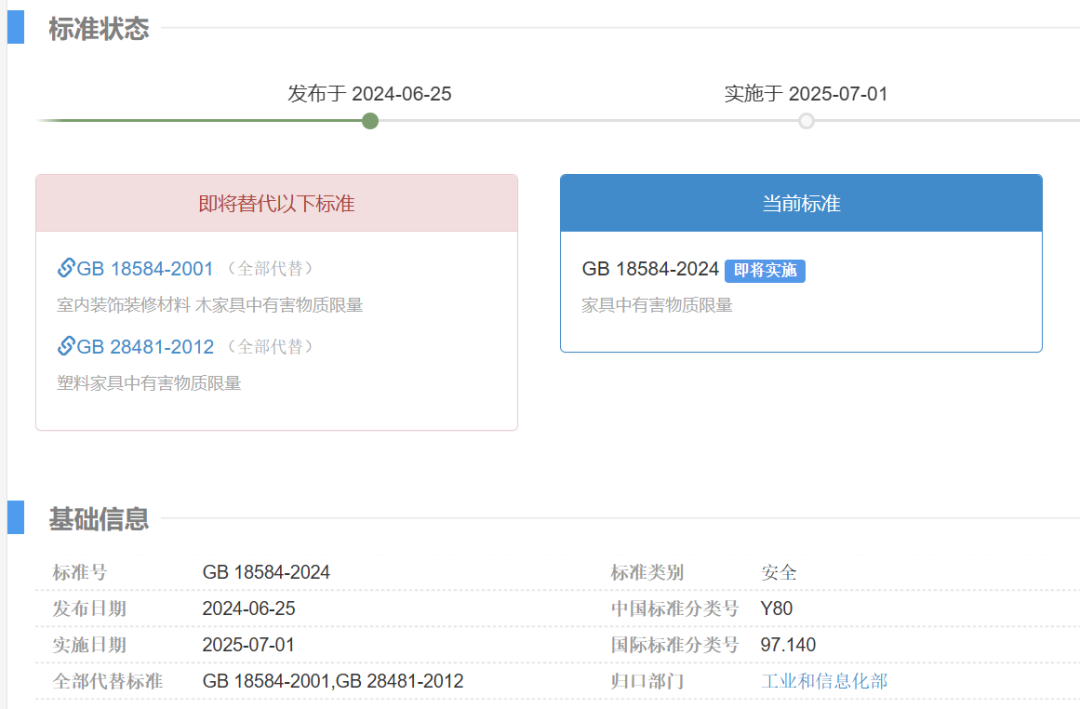Image resolution: width=1080 pixels, height=709 pixels.
Task: Select the 当前标准 blue card header
Action: pos(801,204)
